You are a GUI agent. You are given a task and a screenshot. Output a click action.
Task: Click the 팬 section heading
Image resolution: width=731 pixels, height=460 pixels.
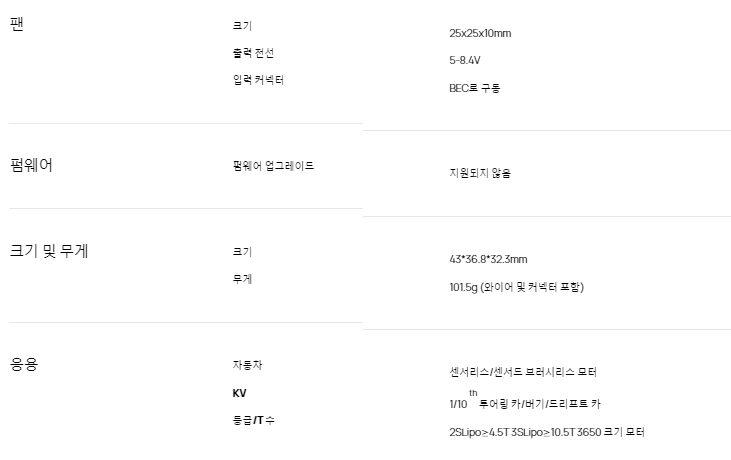(16, 24)
